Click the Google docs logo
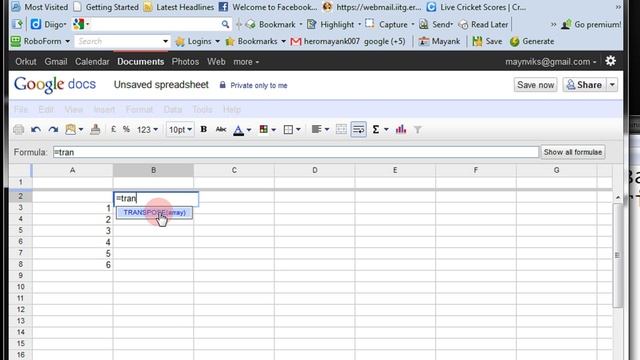This screenshot has width=640, height=360. pos(55,85)
